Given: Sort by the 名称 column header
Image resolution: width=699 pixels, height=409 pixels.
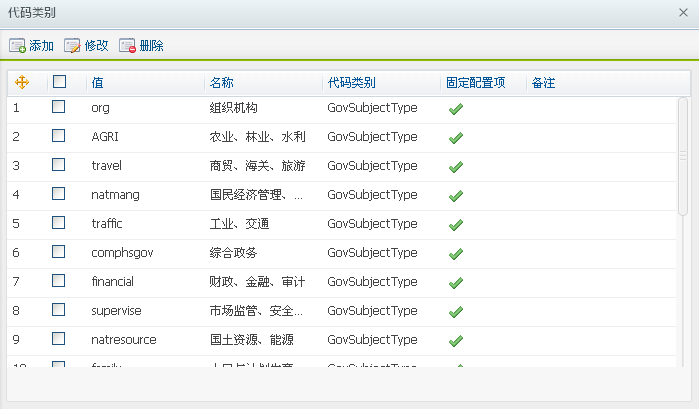Looking at the screenshot, I should (x=221, y=82).
